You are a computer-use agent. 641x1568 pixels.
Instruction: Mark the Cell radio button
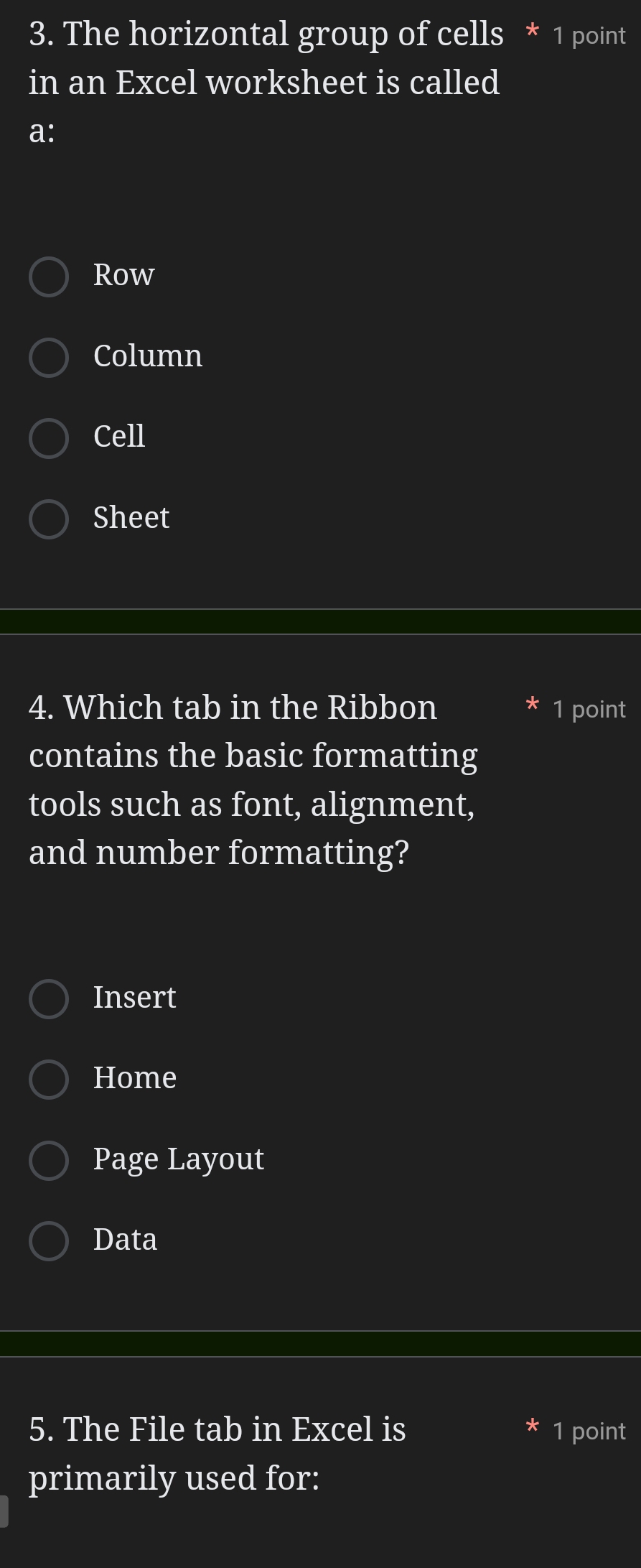pyautogui.click(x=49, y=439)
